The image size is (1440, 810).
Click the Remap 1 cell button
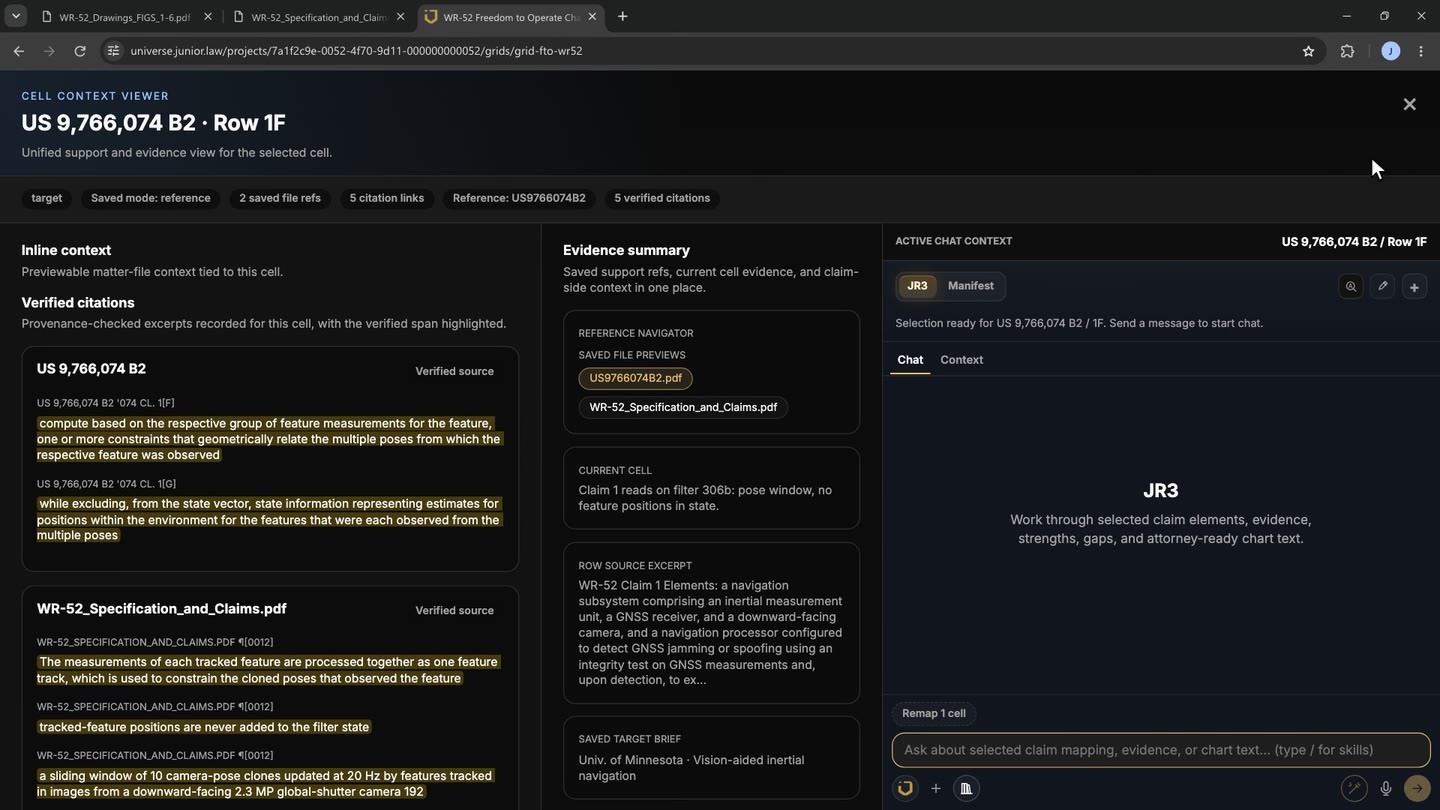[x=934, y=714]
